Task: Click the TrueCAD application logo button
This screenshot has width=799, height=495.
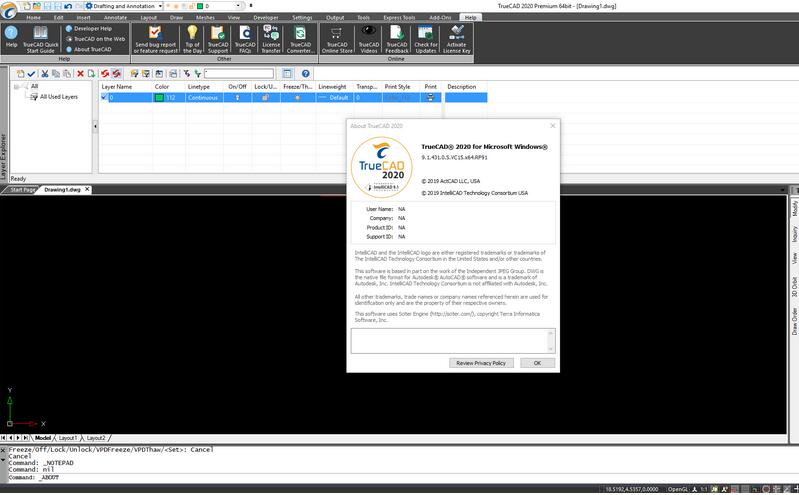Action: (8, 9)
